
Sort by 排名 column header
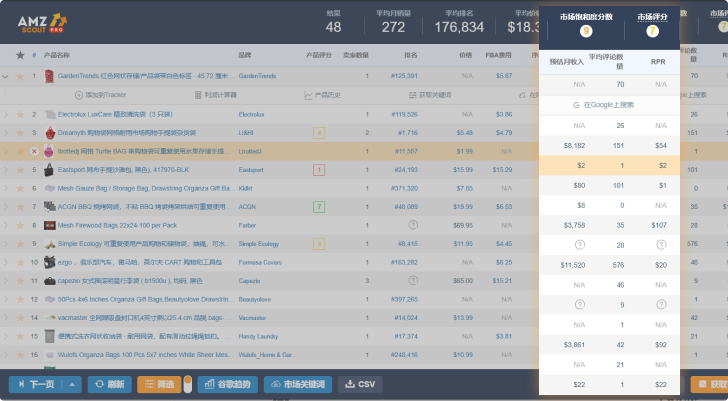pyautogui.click(x=410, y=55)
